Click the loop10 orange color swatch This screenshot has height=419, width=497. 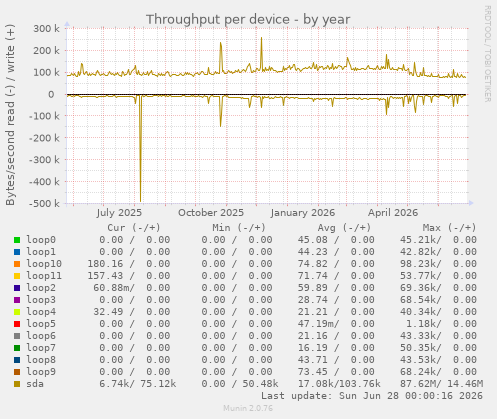[x=17, y=264]
